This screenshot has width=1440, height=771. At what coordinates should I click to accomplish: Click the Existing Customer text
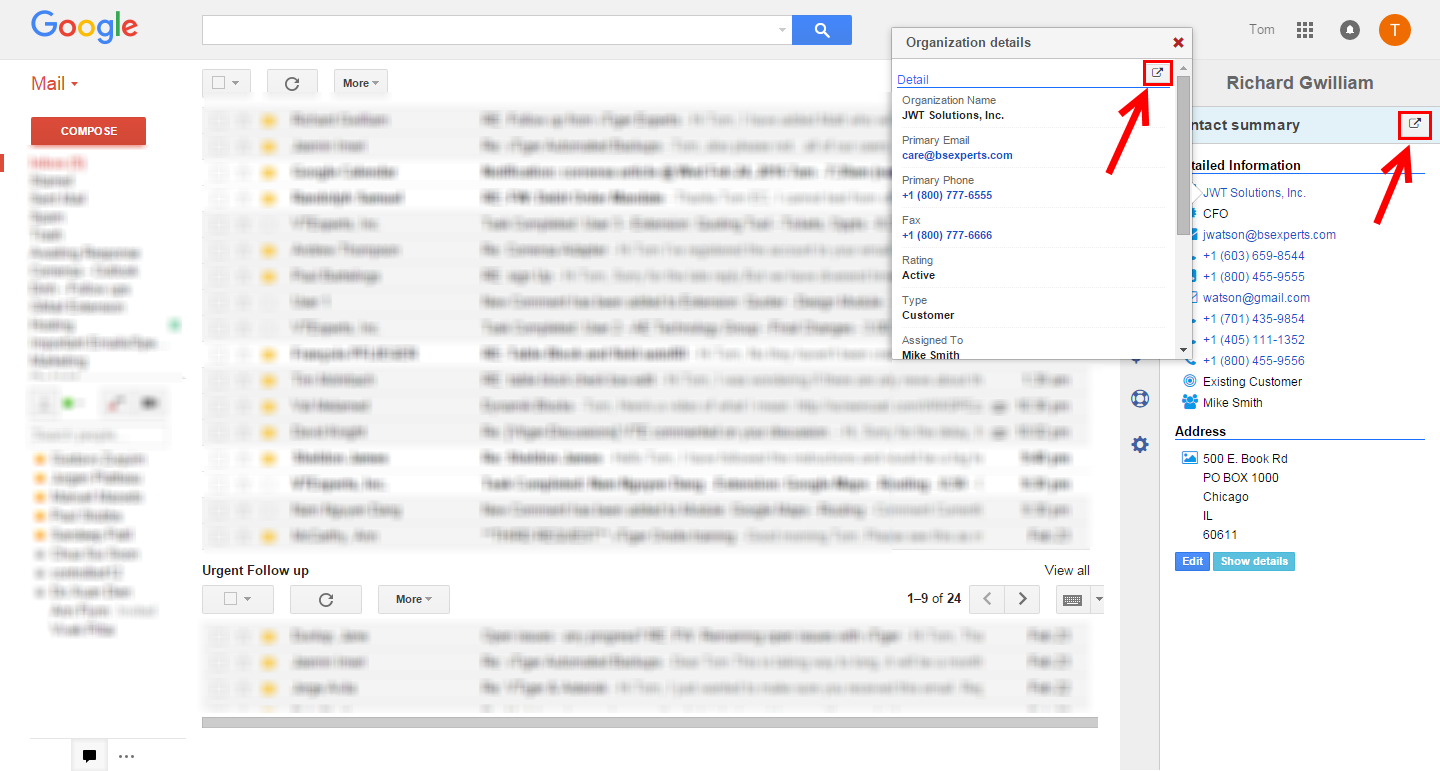pos(1252,381)
